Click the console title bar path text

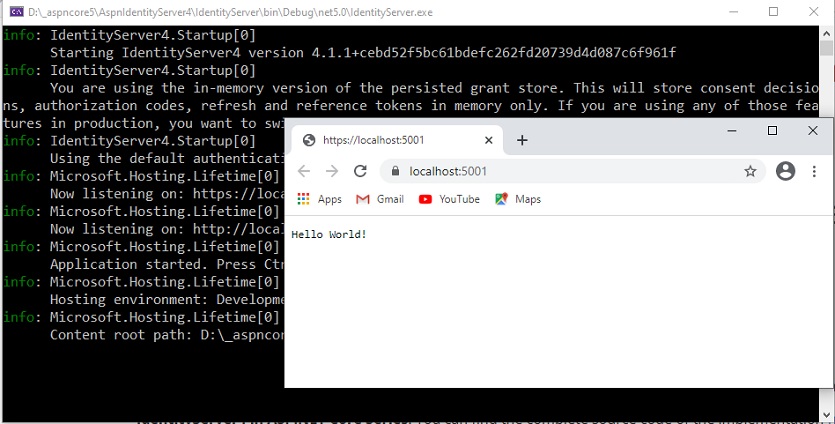click(230, 12)
